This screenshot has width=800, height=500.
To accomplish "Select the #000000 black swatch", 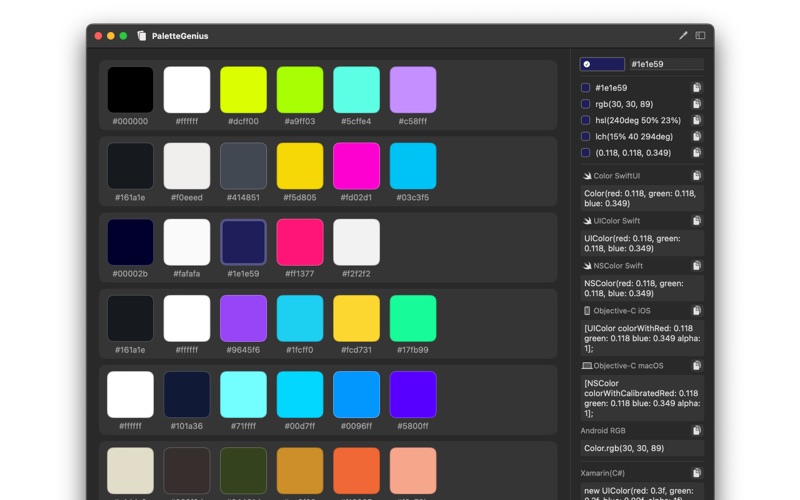I will point(130,89).
